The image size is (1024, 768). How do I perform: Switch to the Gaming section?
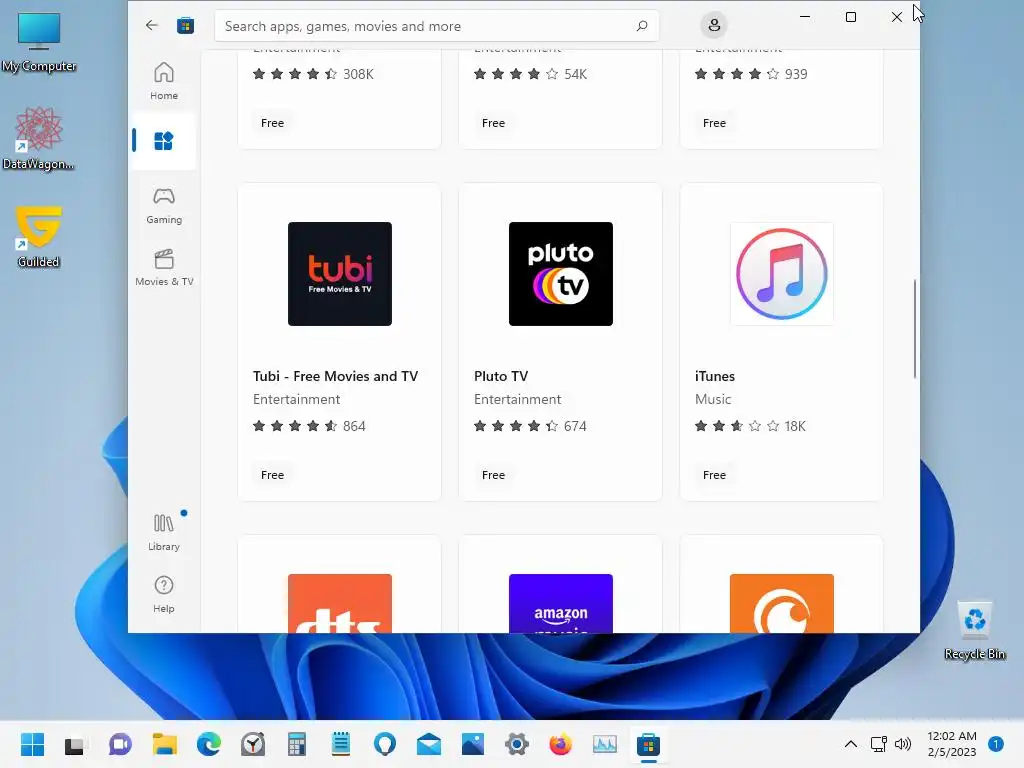click(163, 206)
